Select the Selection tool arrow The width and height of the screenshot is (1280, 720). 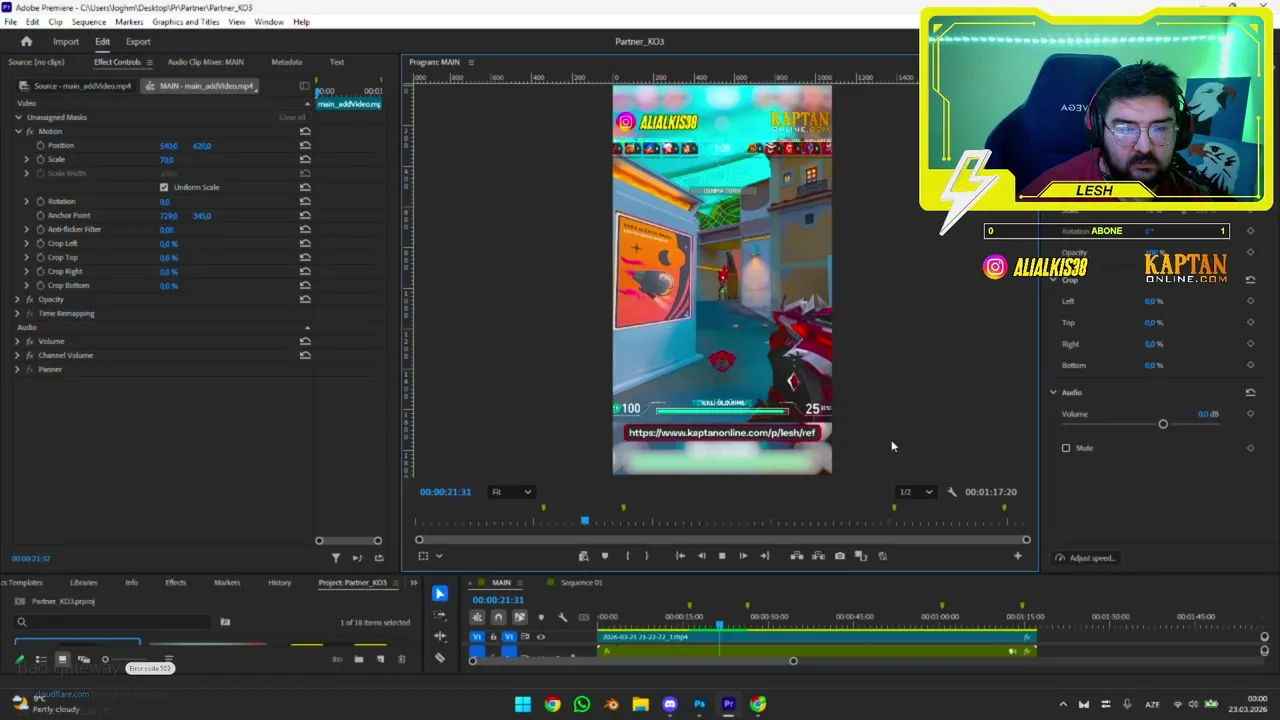(440, 594)
